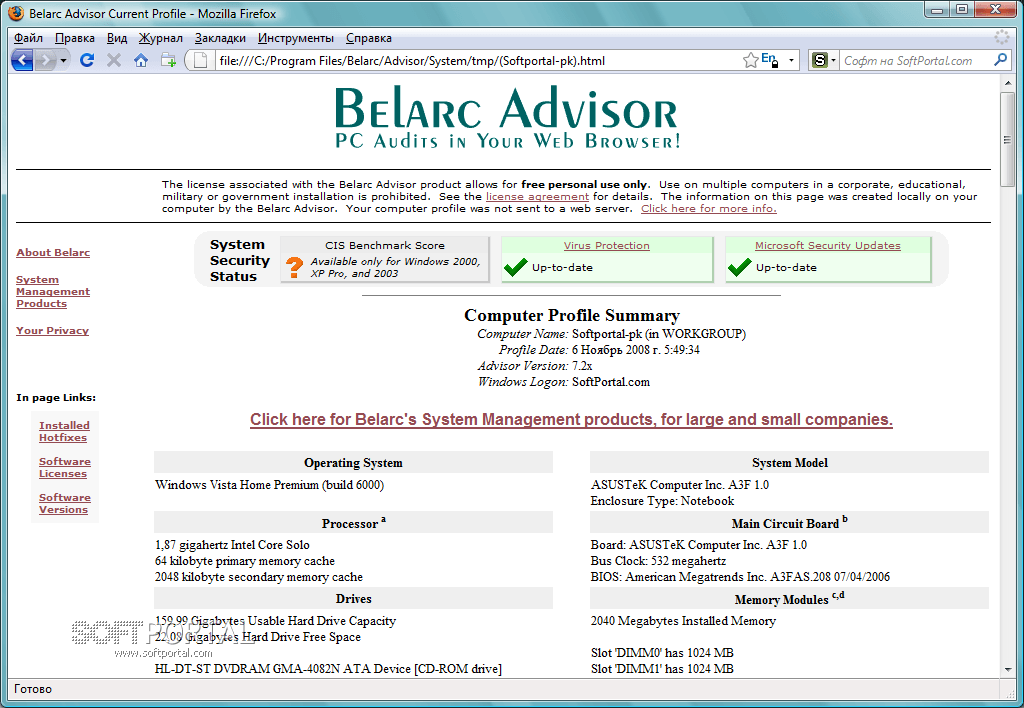Image resolution: width=1024 pixels, height=708 pixels.
Task: Click the En language indicator icon
Action: click(769, 59)
